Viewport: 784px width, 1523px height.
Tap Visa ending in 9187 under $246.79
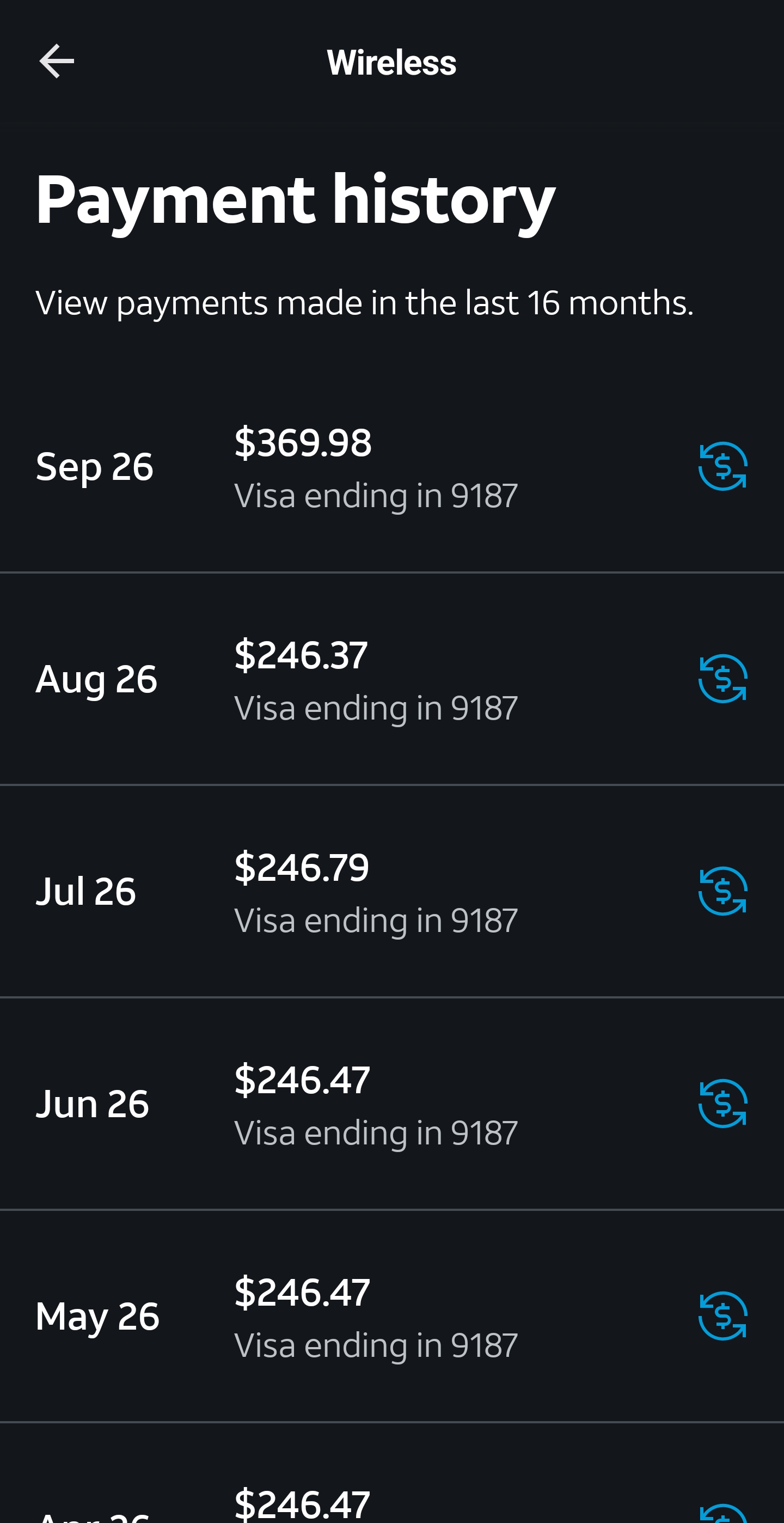pos(376,921)
